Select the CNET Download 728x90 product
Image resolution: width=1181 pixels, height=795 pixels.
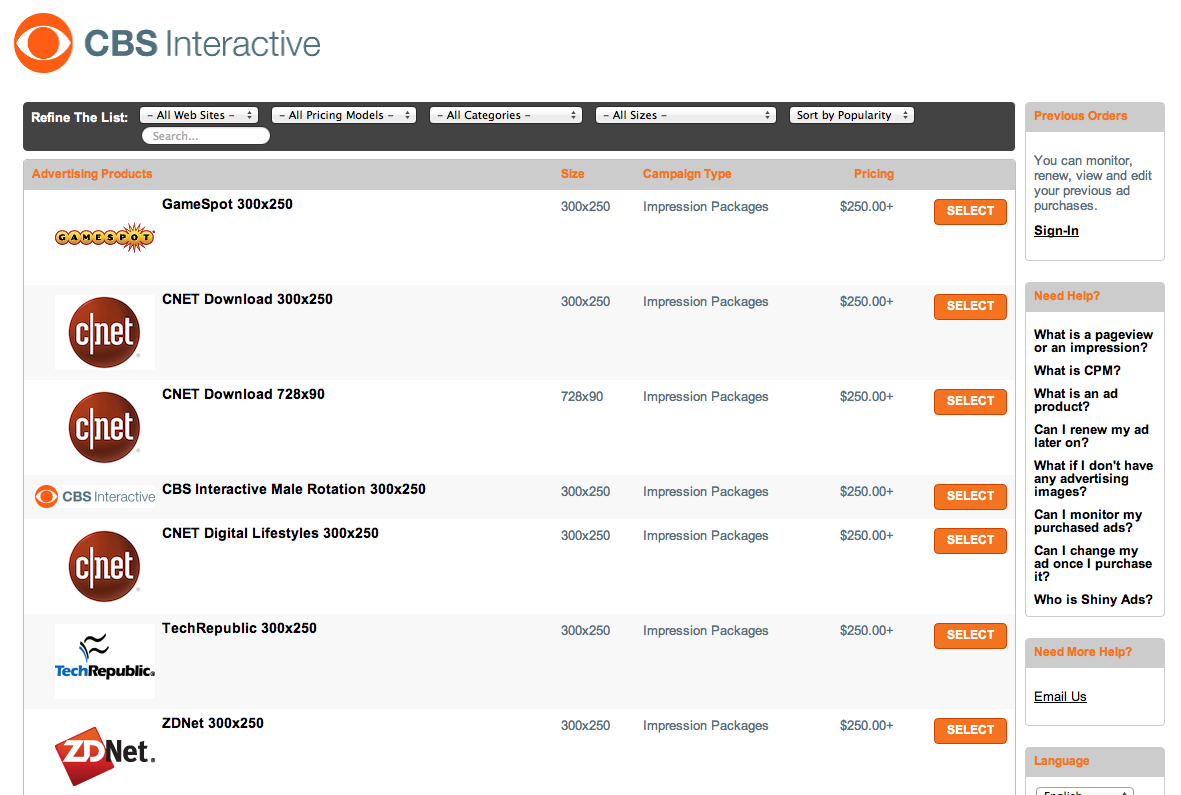pyautogui.click(x=970, y=401)
